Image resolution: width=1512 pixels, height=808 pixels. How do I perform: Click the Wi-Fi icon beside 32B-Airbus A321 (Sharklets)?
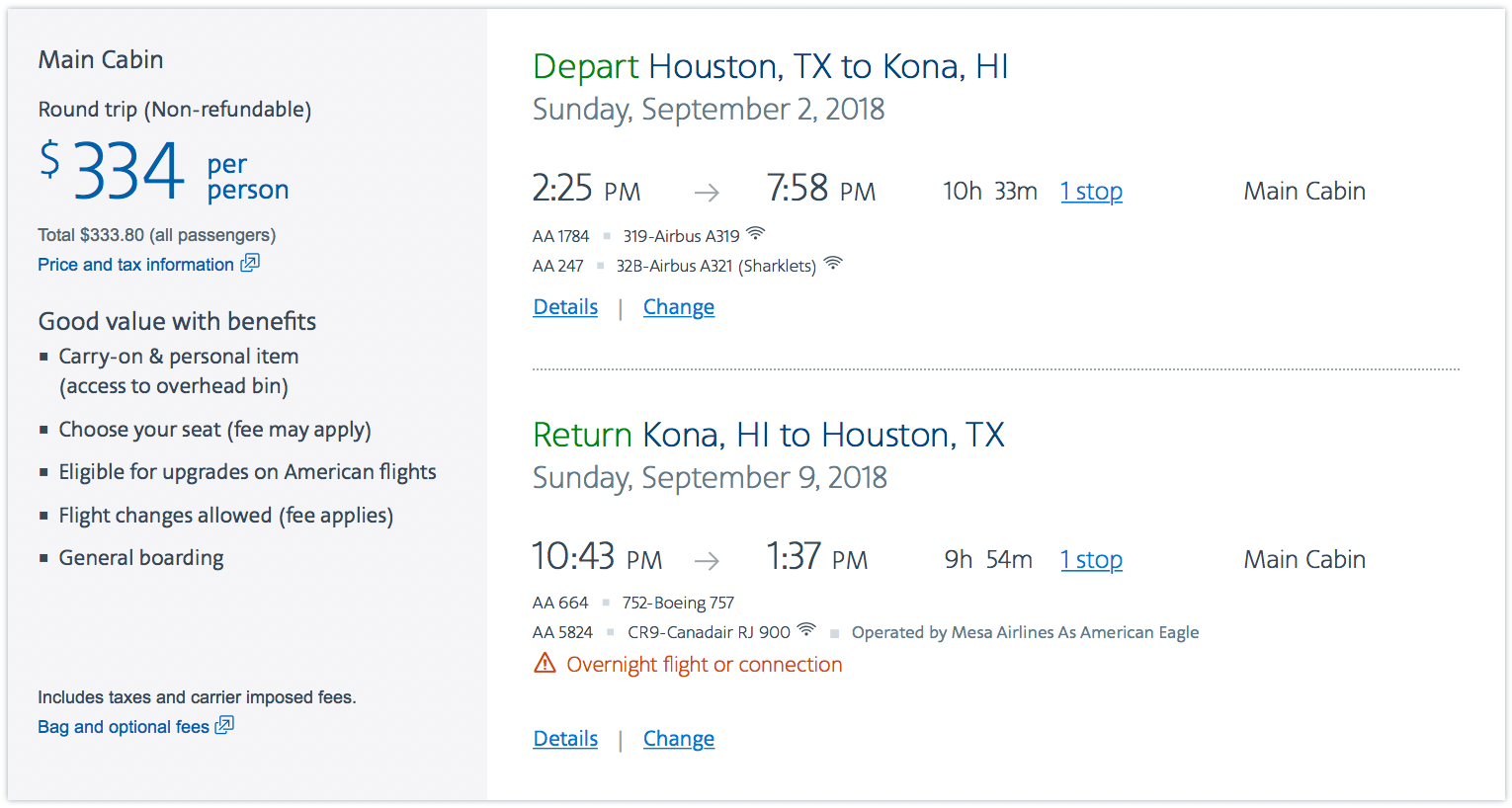pos(833,263)
